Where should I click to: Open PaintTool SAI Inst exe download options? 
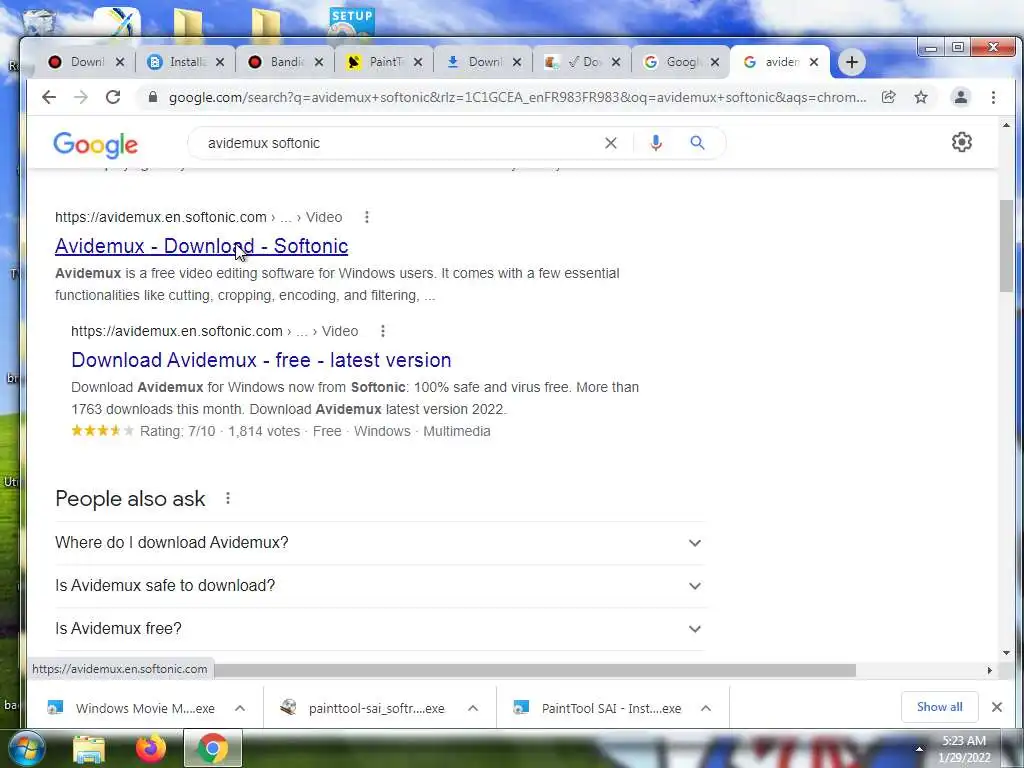[x=705, y=708]
